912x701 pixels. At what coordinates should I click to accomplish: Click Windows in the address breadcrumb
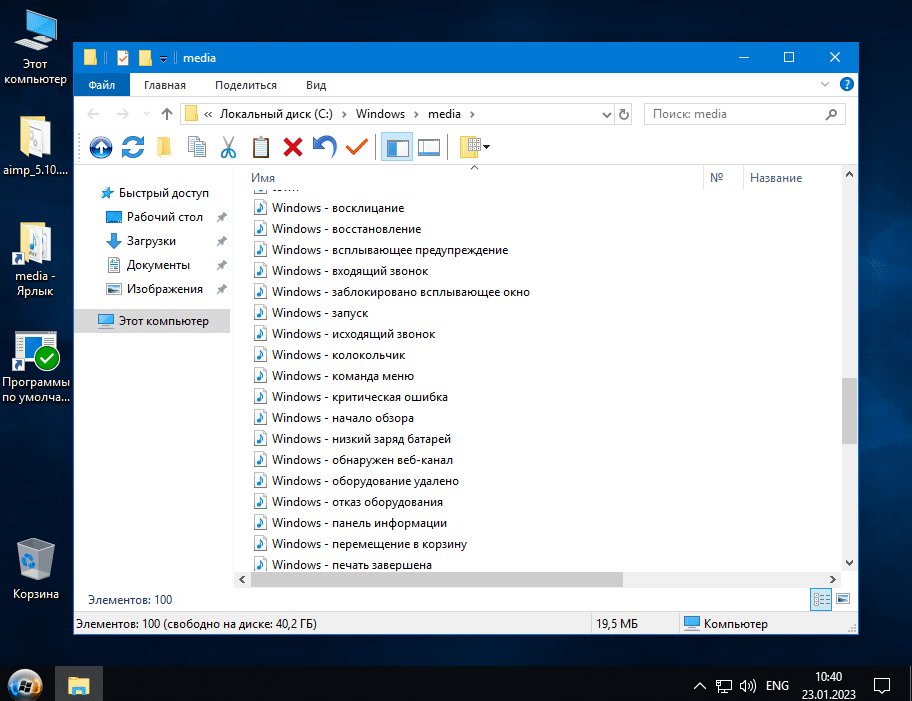point(380,114)
